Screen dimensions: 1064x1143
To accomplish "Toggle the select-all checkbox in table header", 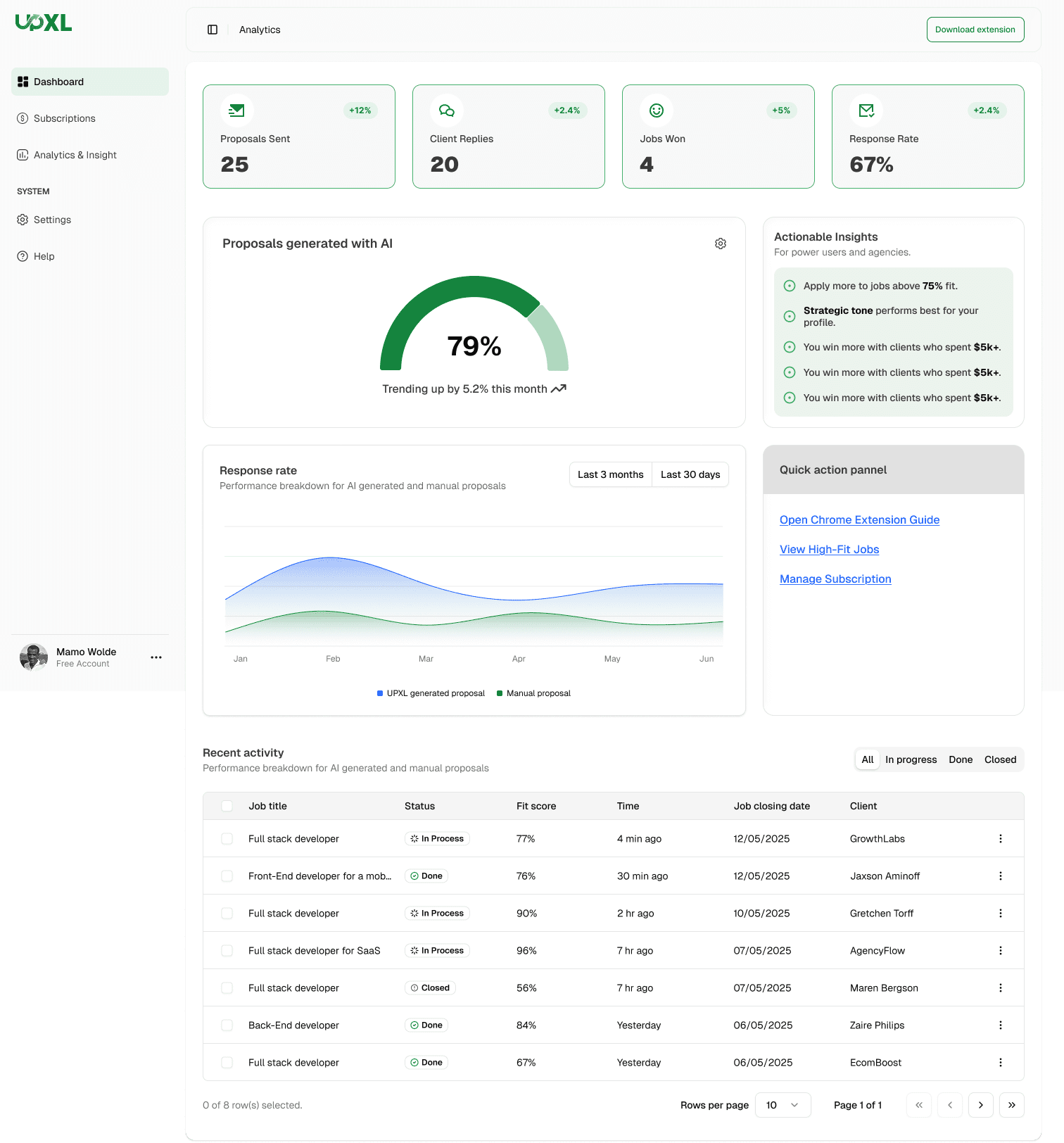I will 227,806.
